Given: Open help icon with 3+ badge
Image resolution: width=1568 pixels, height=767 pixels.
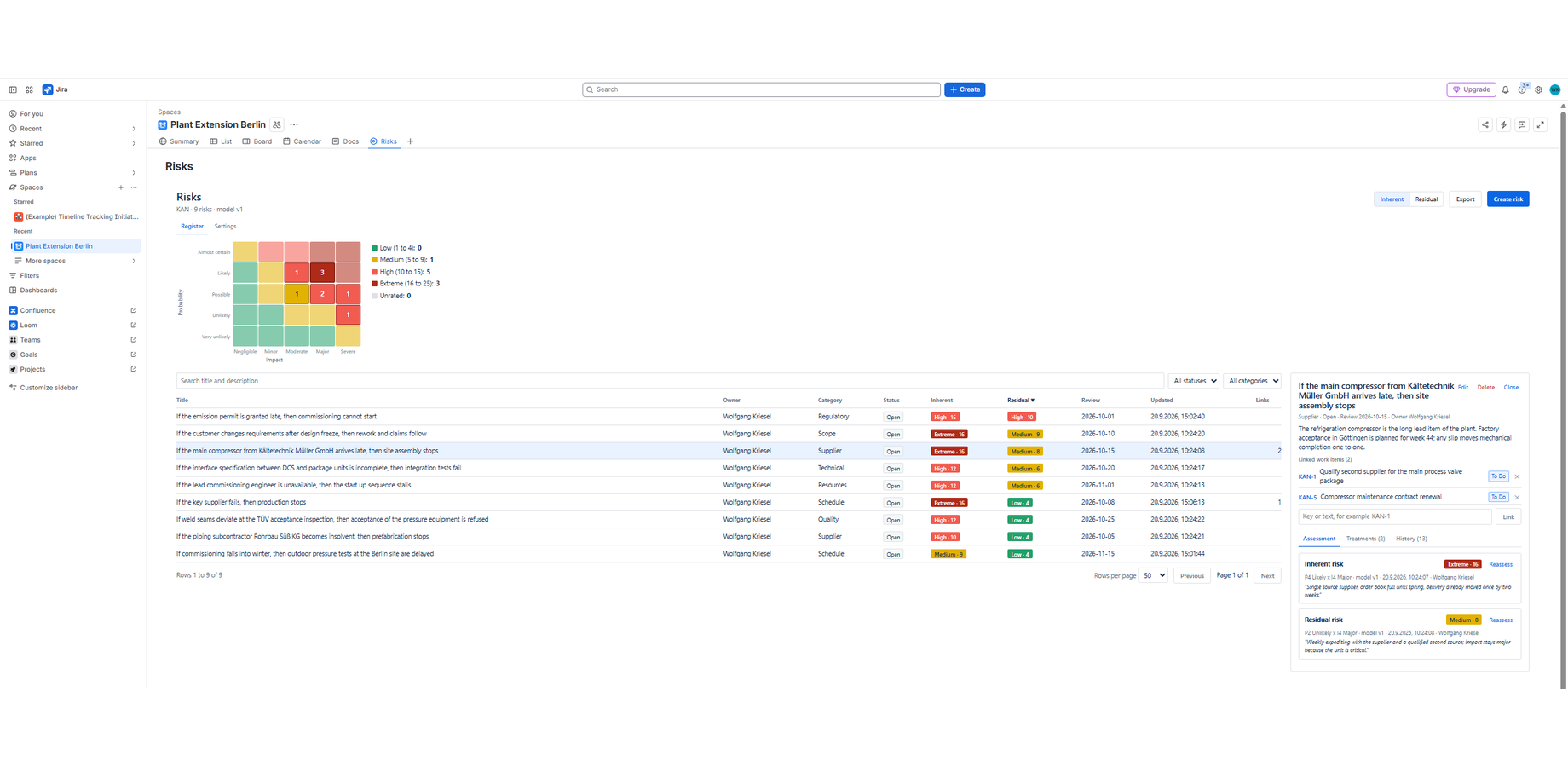Looking at the screenshot, I should pos(1523,89).
